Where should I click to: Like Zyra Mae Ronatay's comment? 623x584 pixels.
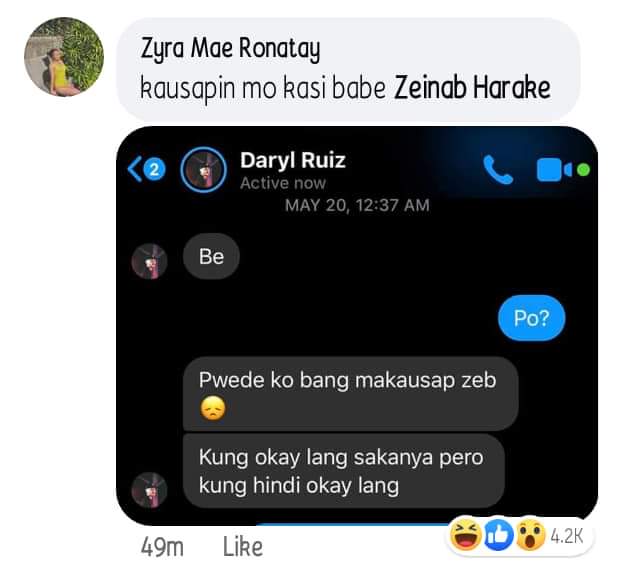(242, 547)
